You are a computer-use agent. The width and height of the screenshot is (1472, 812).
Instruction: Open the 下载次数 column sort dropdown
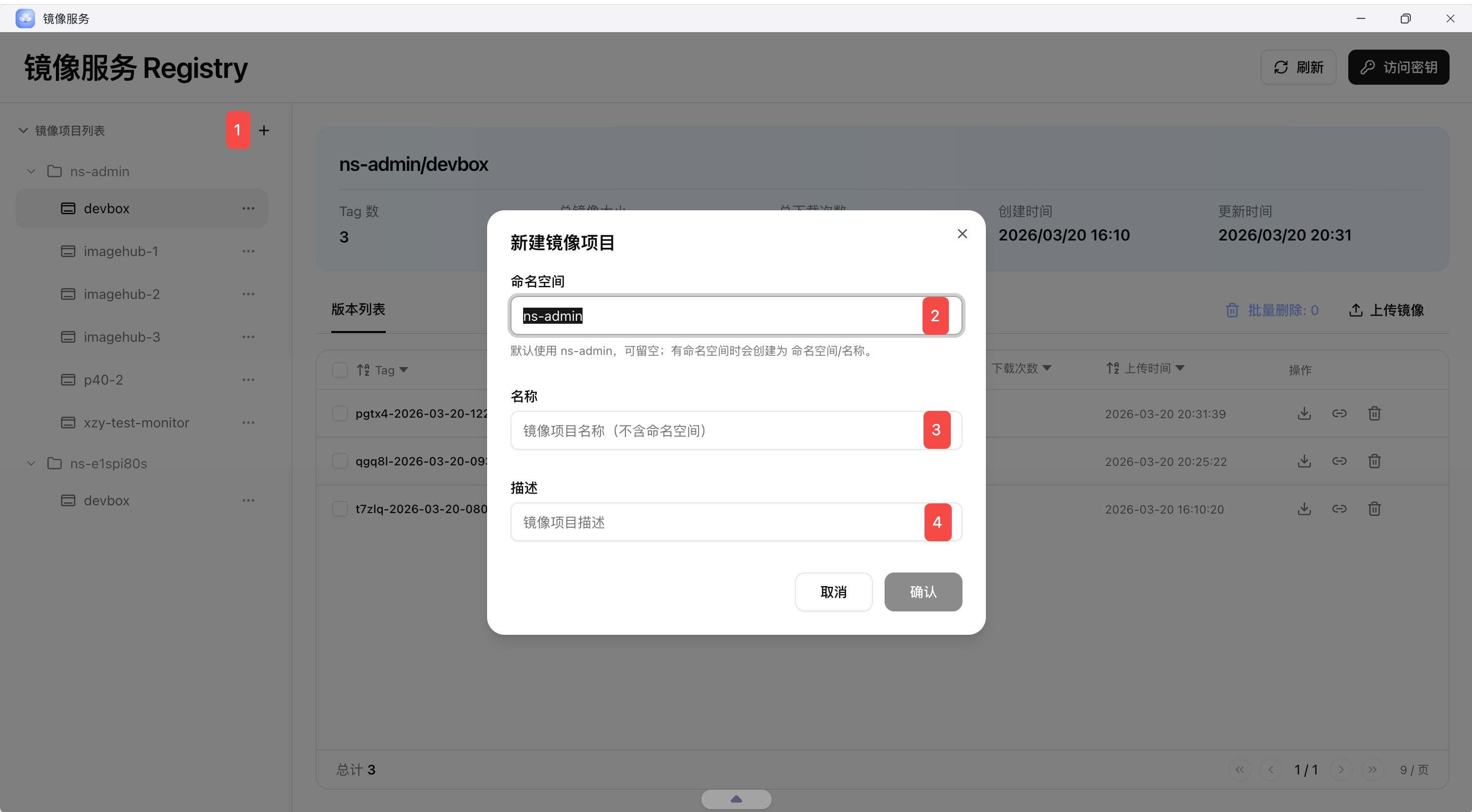point(1047,369)
